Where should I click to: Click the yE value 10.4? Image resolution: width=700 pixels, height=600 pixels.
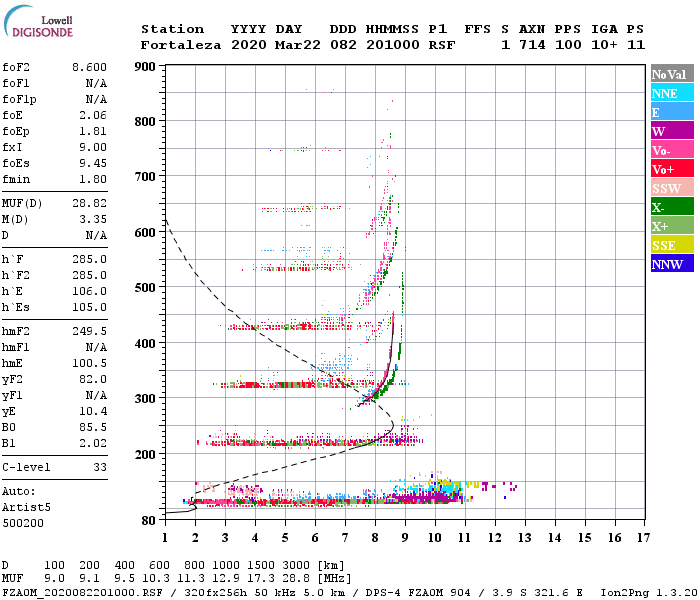pyautogui.click(x=93, y=412)
